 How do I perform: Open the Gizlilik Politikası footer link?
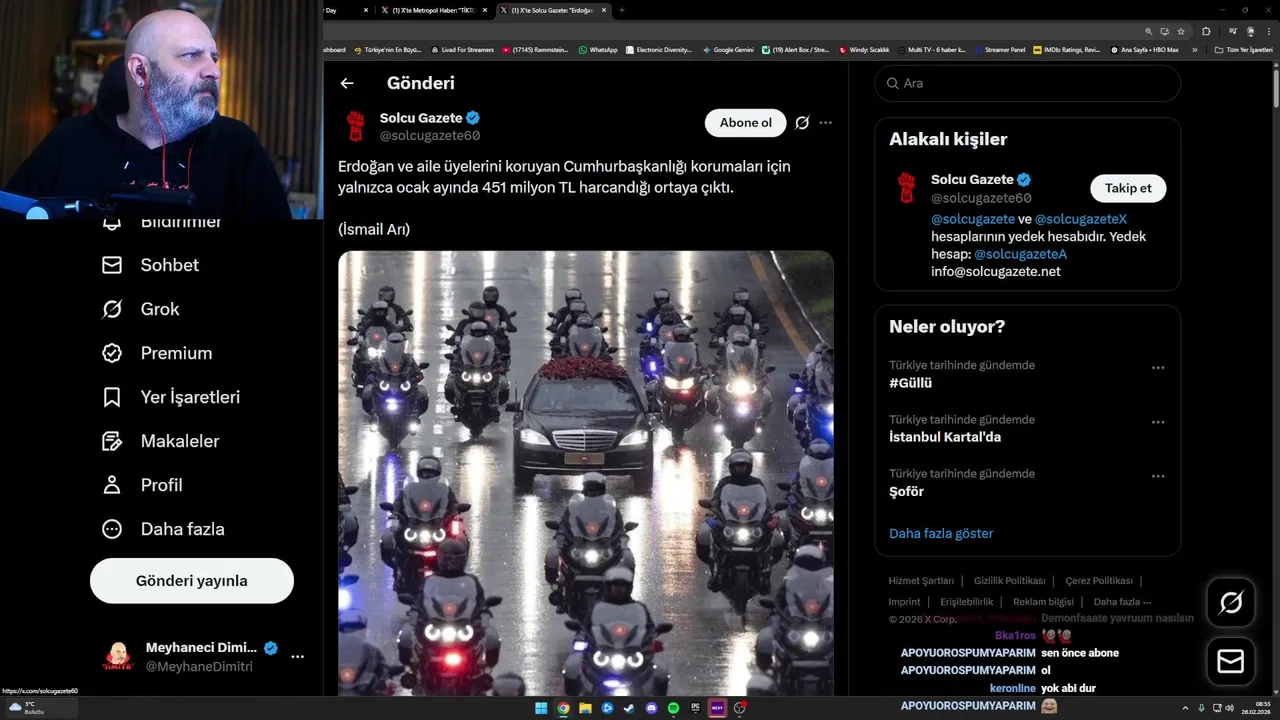click(x=1009, y=581)
